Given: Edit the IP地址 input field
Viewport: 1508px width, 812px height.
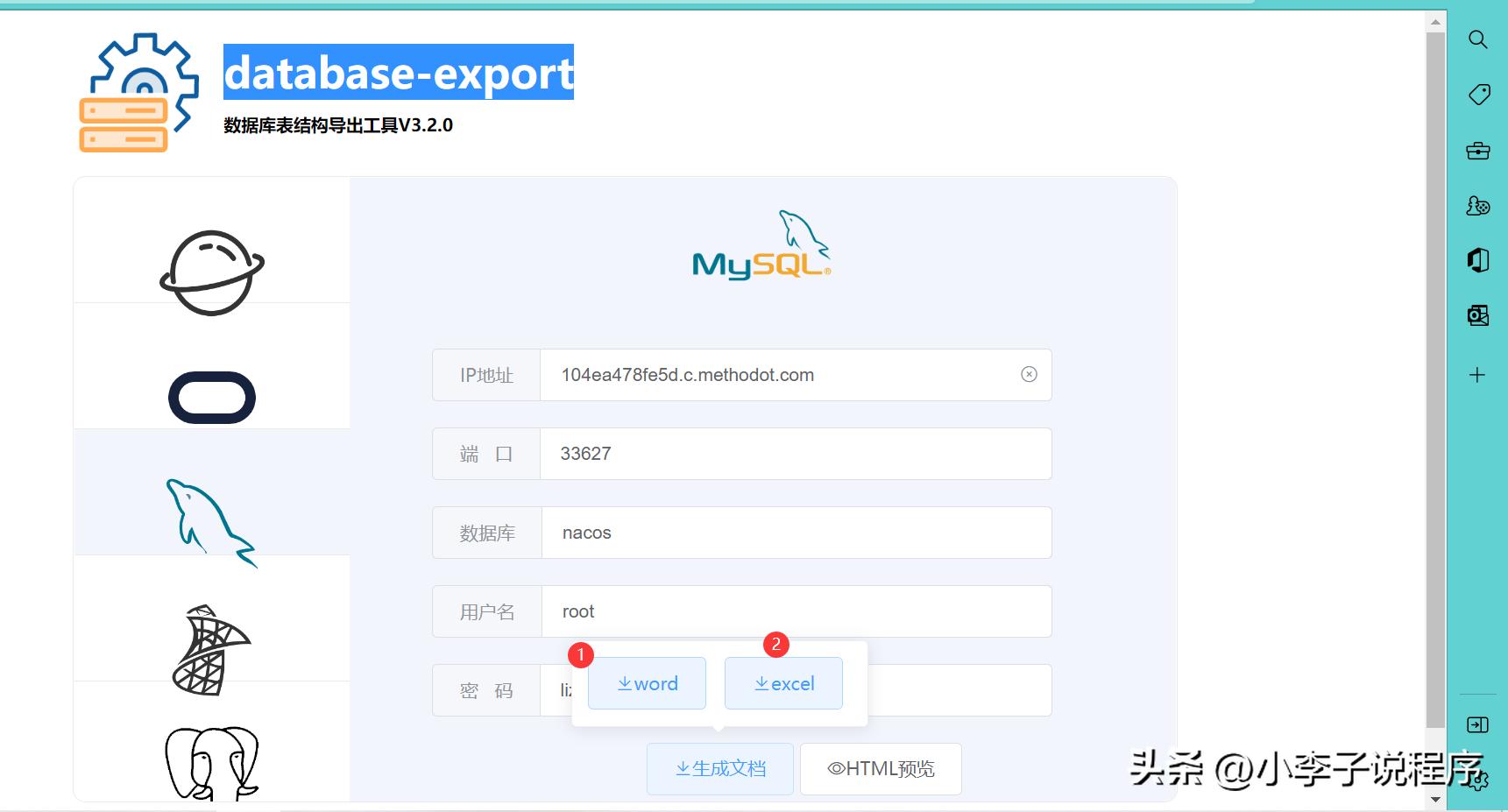Looking at the screenshot, I should point(796,375).
